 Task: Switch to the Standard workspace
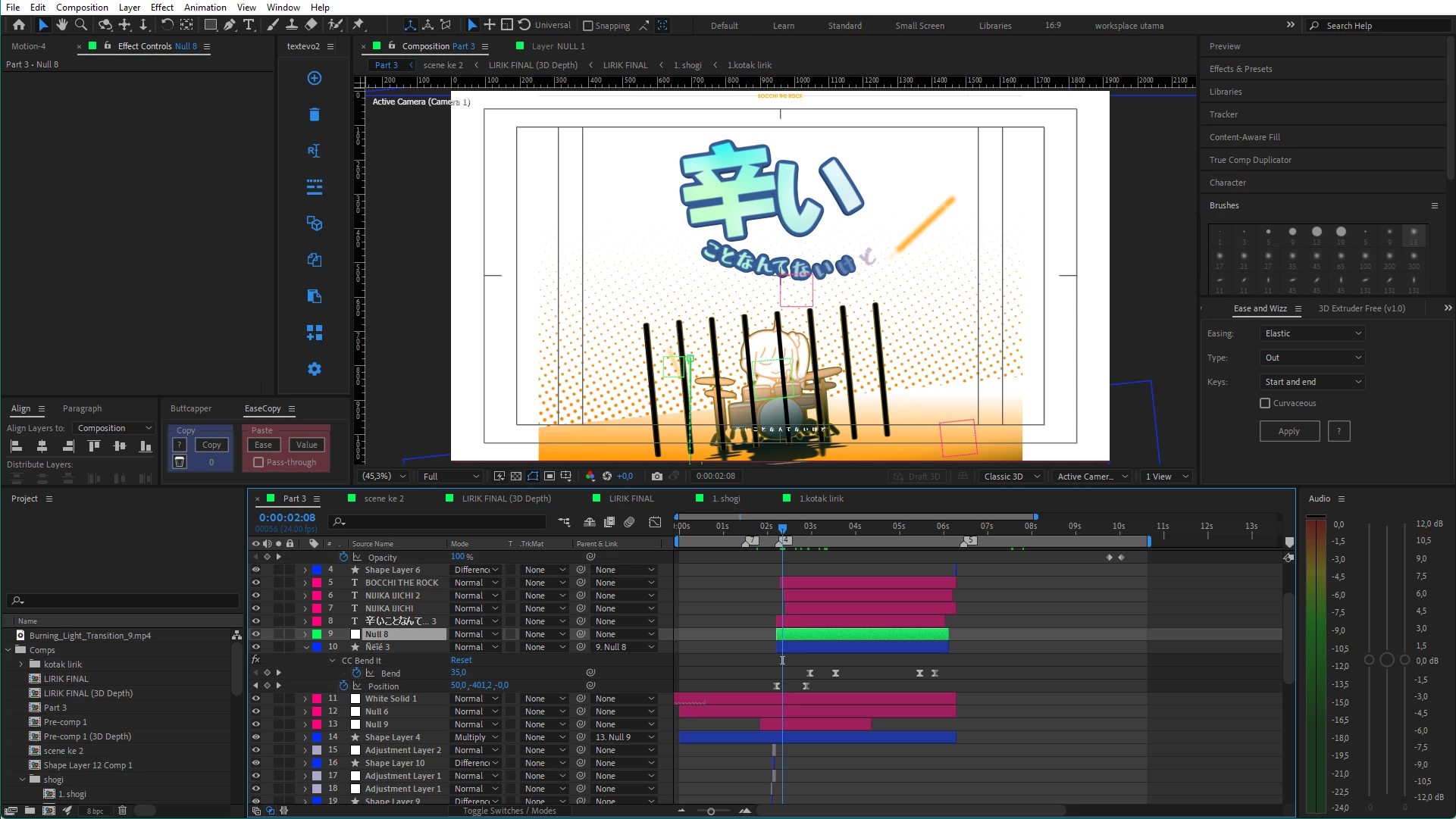(845, 26)
